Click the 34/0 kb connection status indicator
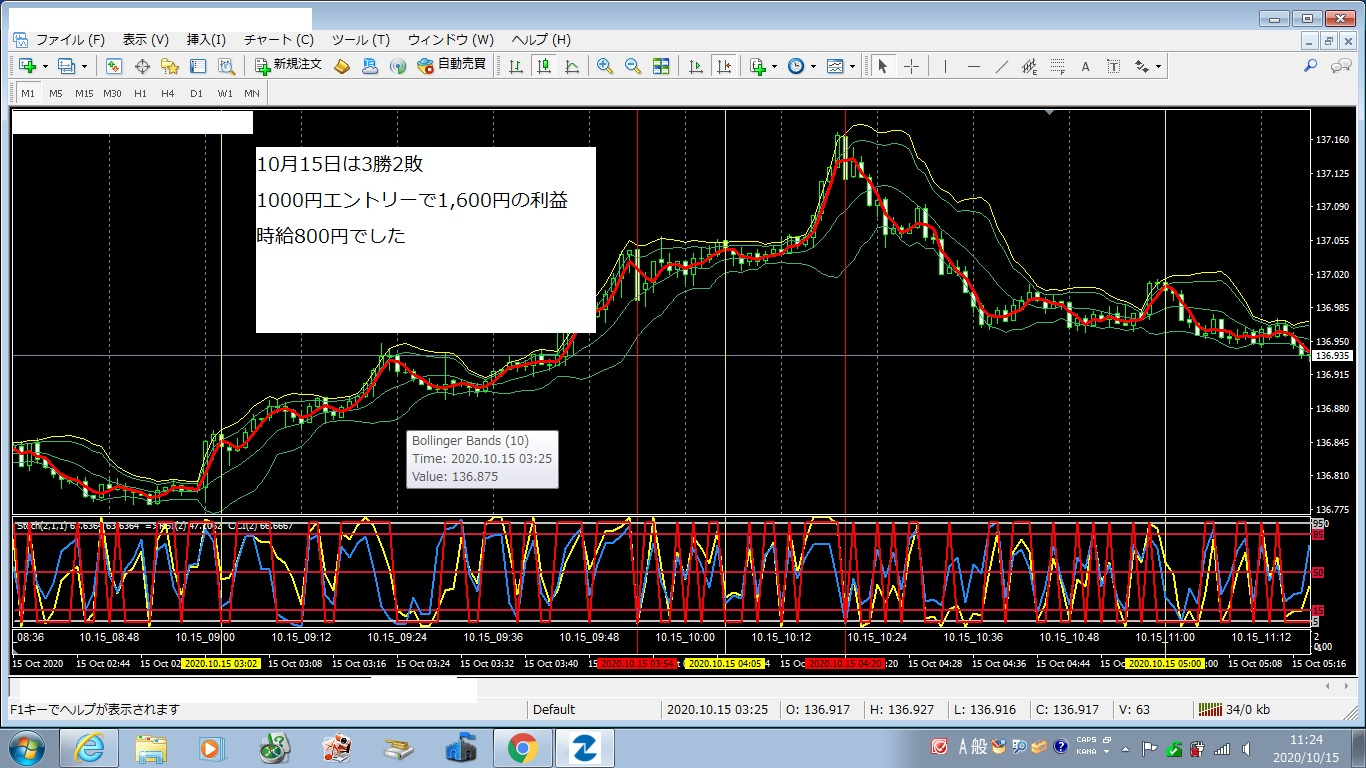Screen dimensions: 1366x768 1233,709
